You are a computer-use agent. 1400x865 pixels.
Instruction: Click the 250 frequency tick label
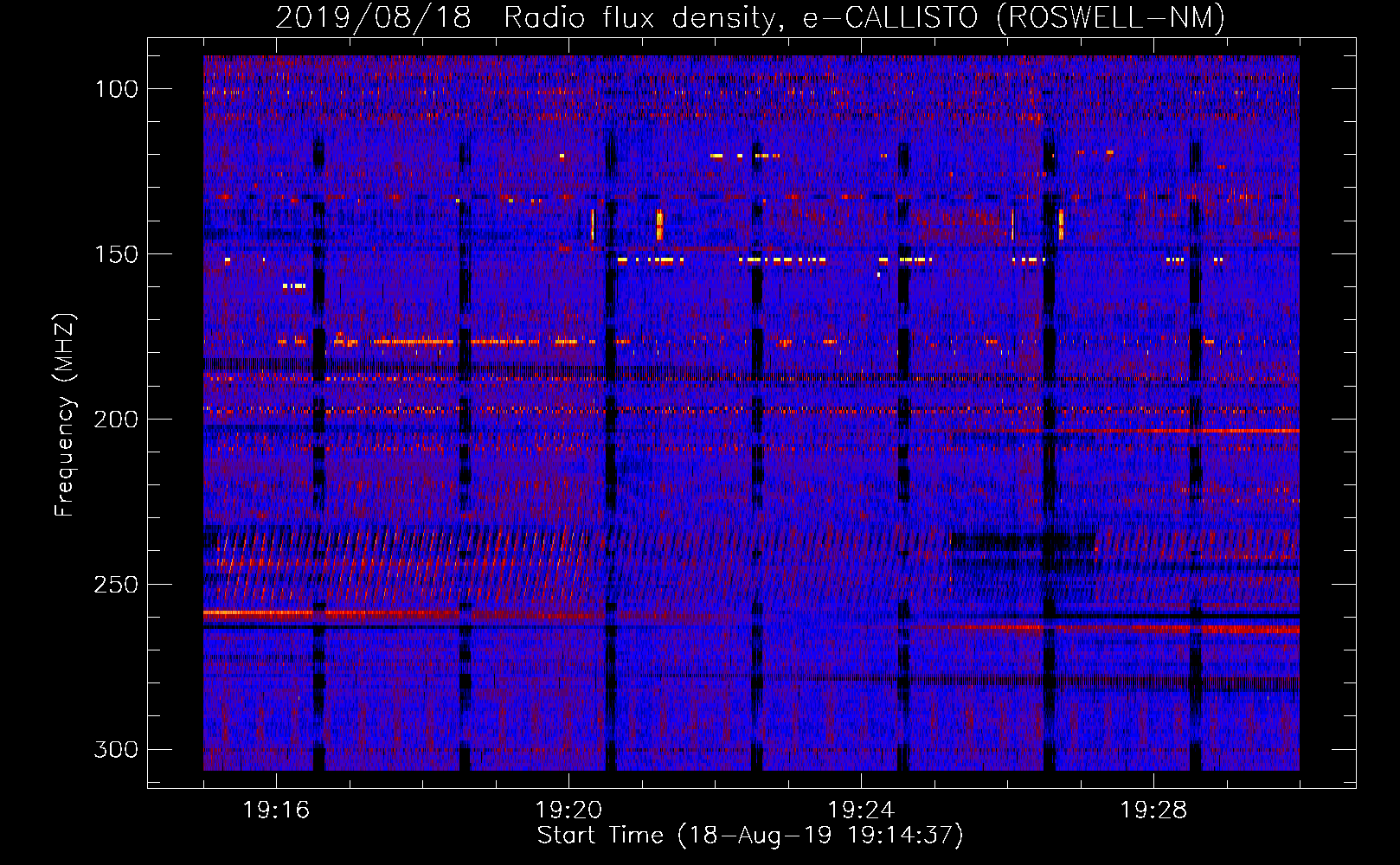click(x=116, y=585)
